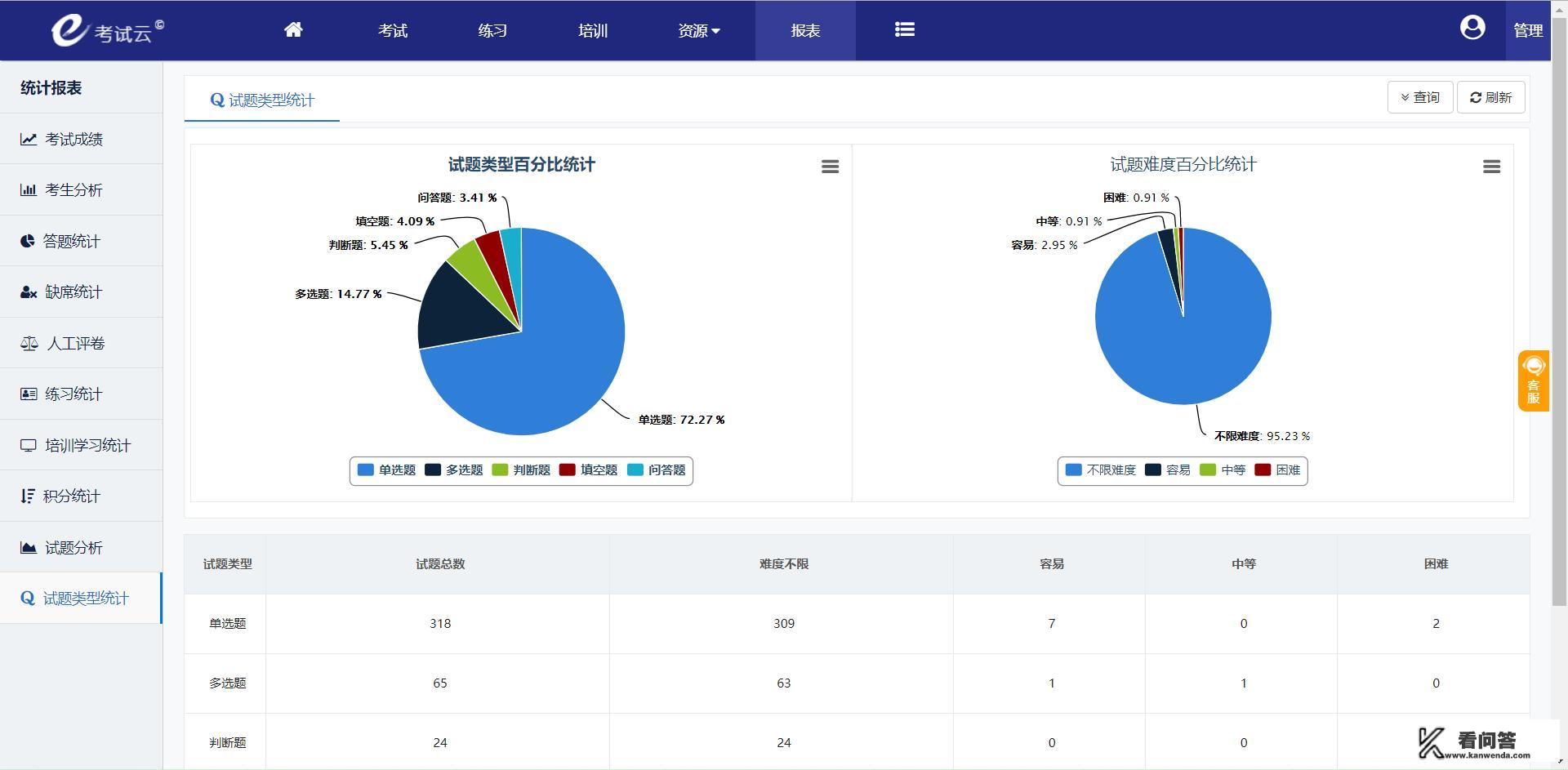Toggle 单选题 legend item
The height and width of the screenshot is (770, 1568).
[x=387, y=470]
